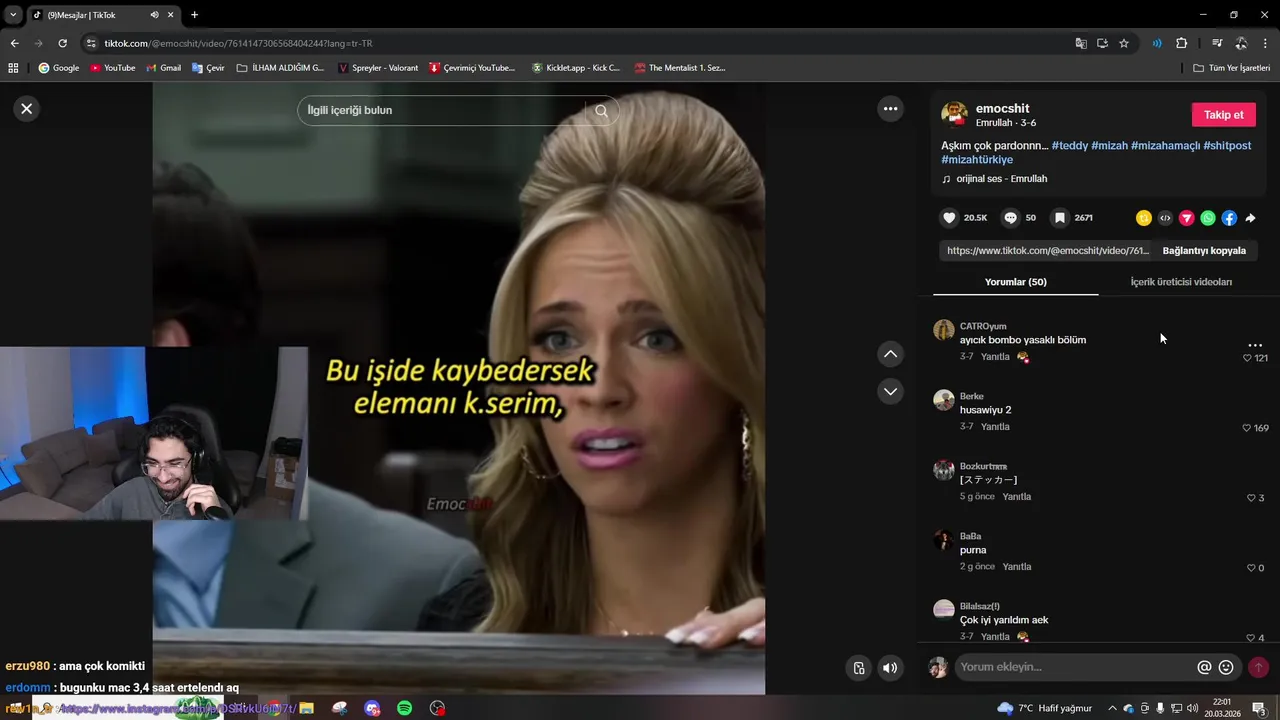Open more options on CATROyum's comment
The height and width of the screenshot is (720, 1280).
point(1255,345)
